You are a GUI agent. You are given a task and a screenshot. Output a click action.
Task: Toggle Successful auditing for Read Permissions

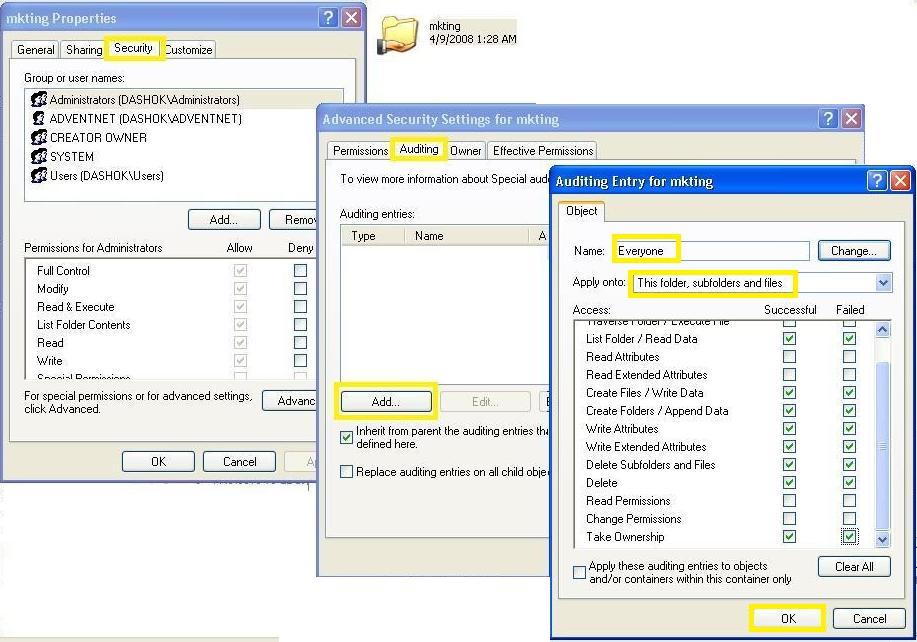789,501
